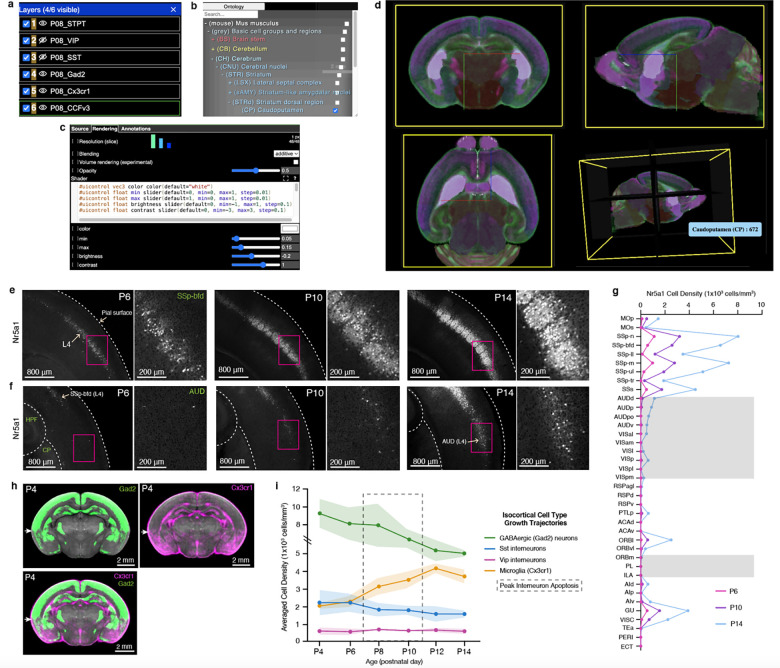Collapse the (STR) Striatum node
This screenshot has width=780, height=668.
pos(223,75)
